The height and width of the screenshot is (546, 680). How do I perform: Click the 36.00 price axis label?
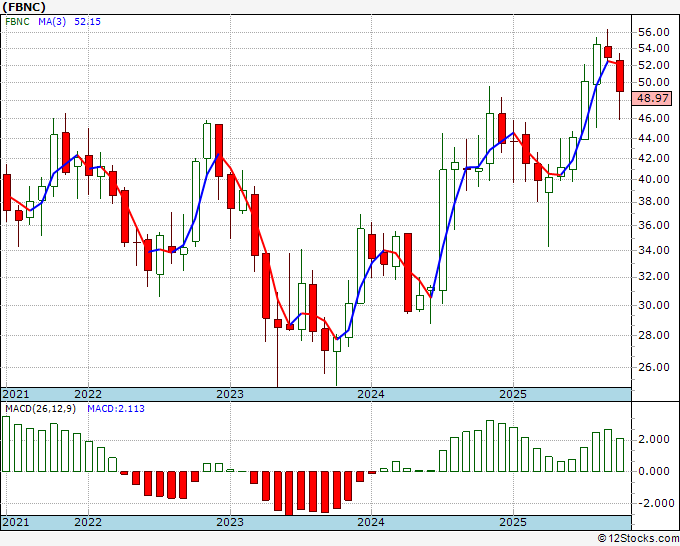tap(653, 225)
